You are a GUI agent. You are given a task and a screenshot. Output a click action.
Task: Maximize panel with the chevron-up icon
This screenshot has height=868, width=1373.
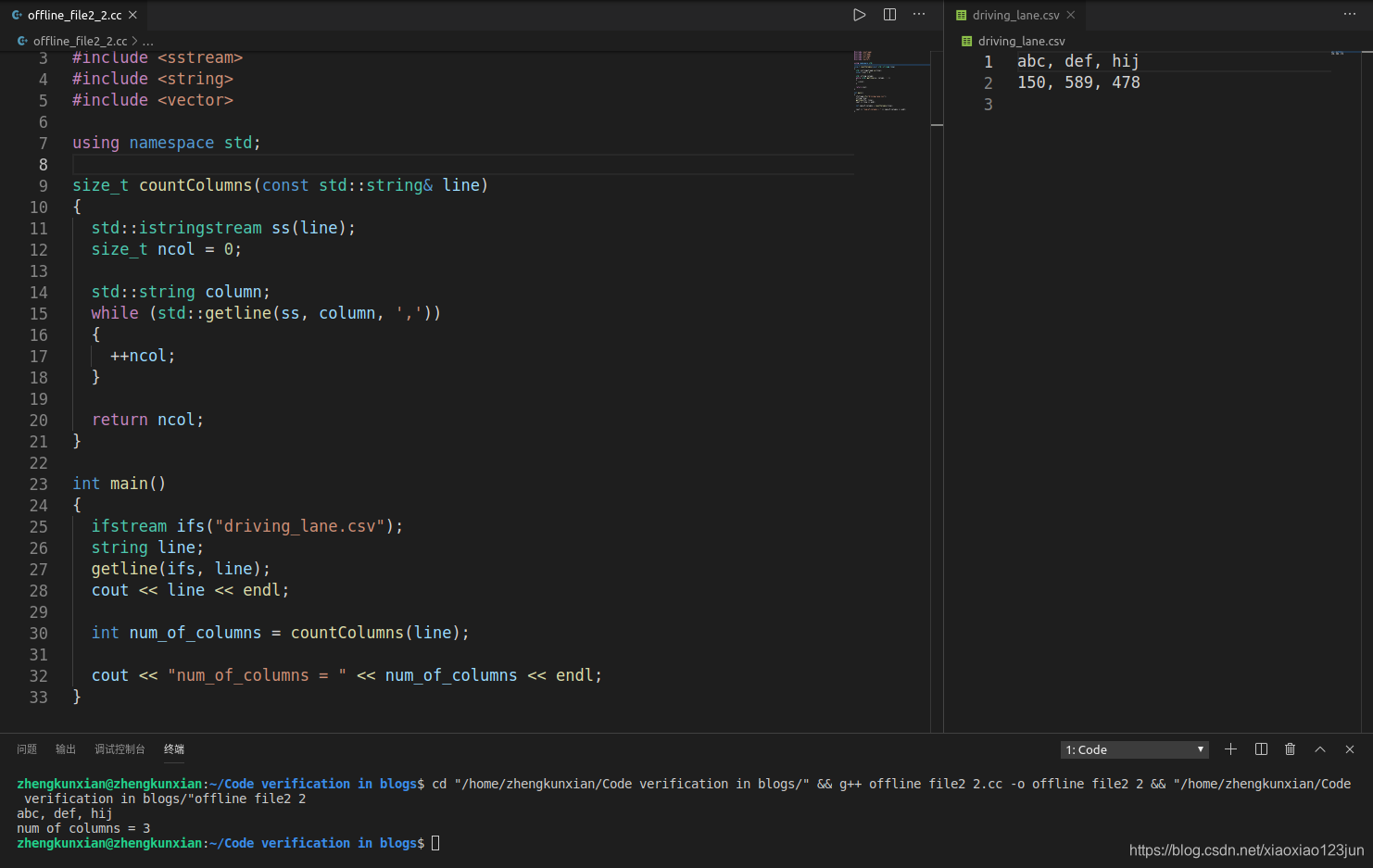(x=1320, y=749)
